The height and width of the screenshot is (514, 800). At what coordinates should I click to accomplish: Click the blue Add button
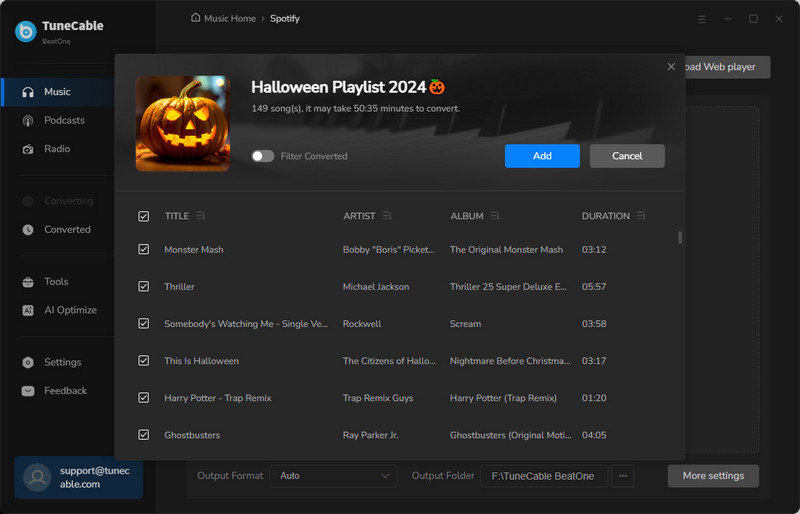point(542,156)
